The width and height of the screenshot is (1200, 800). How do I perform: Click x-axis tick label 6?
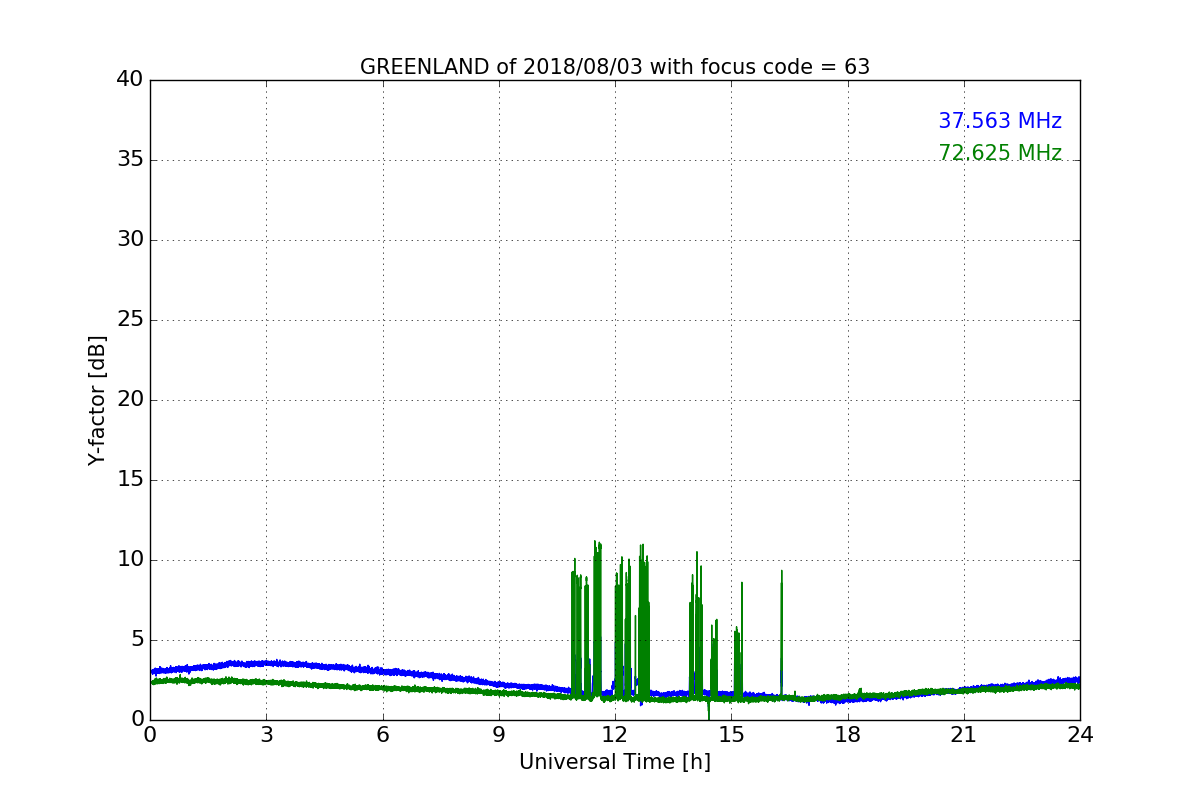coord(382,735)
